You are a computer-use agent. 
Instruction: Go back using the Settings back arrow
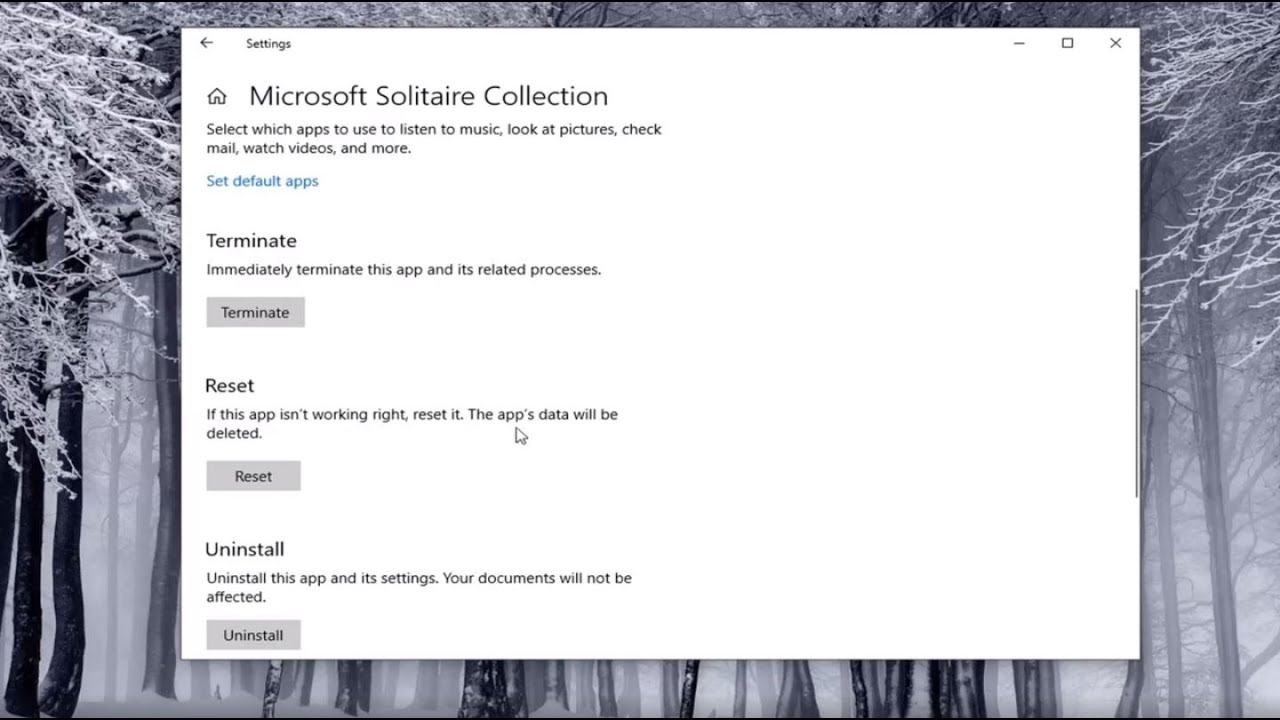pos(206,43)
